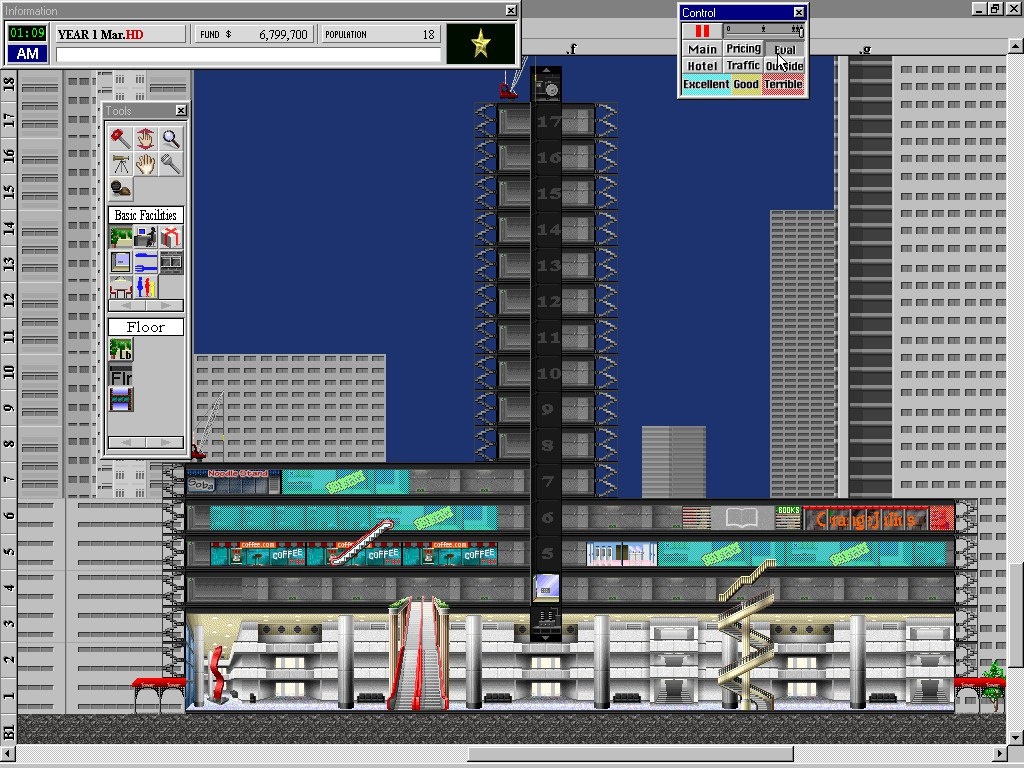Click the empty message field in Information
1024x768 pixels.
[x=248, y=55]
